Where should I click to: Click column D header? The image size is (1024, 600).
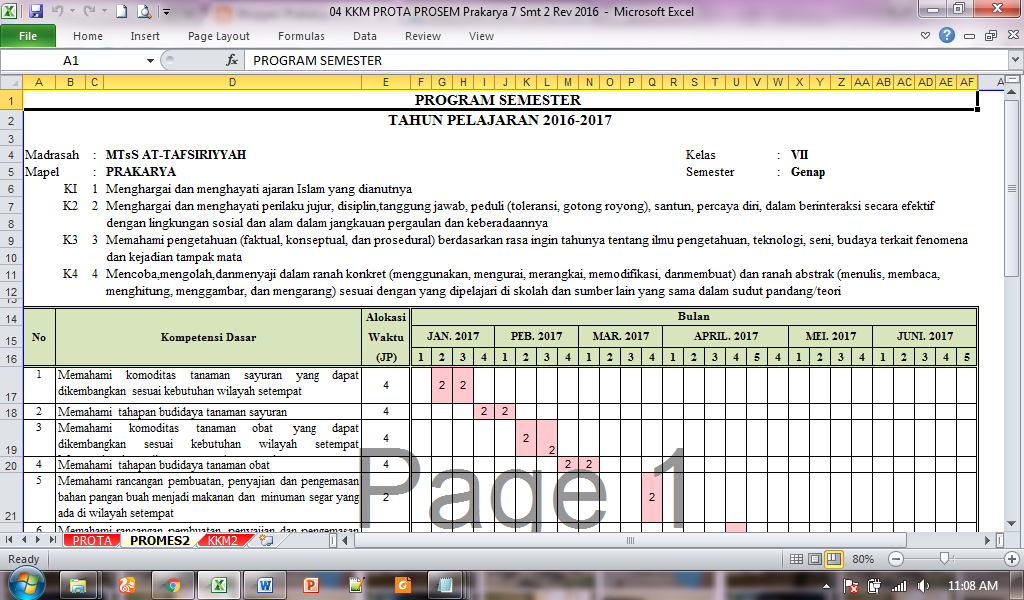[232, 82]
